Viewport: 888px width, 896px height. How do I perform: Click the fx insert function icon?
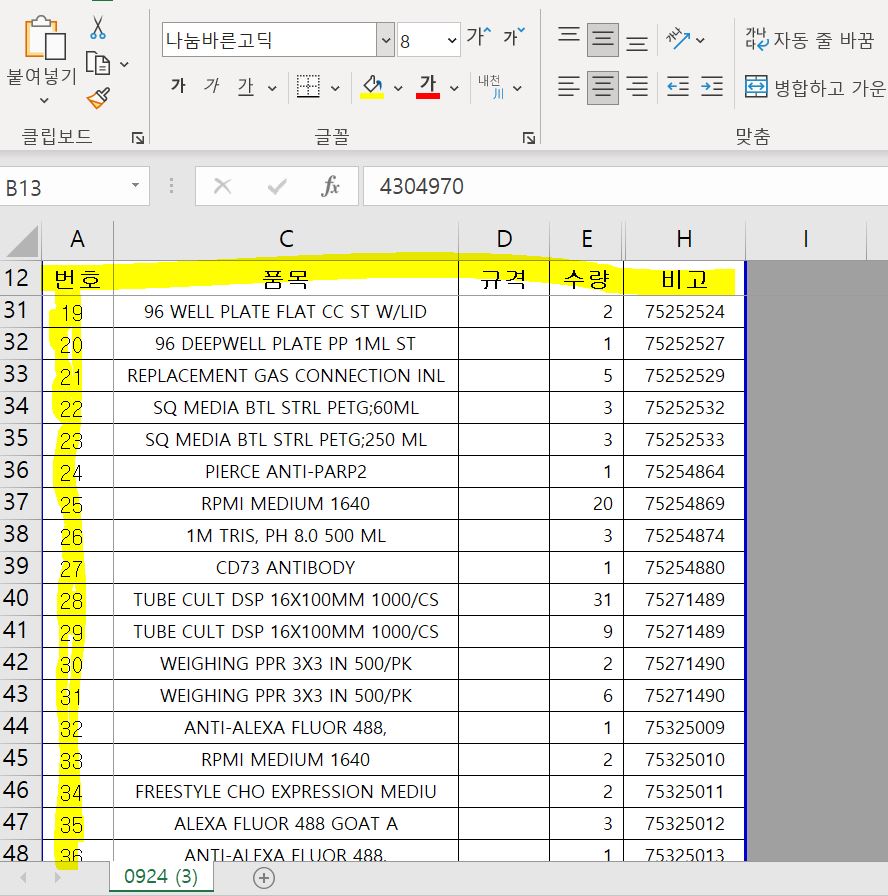[330, 186]
